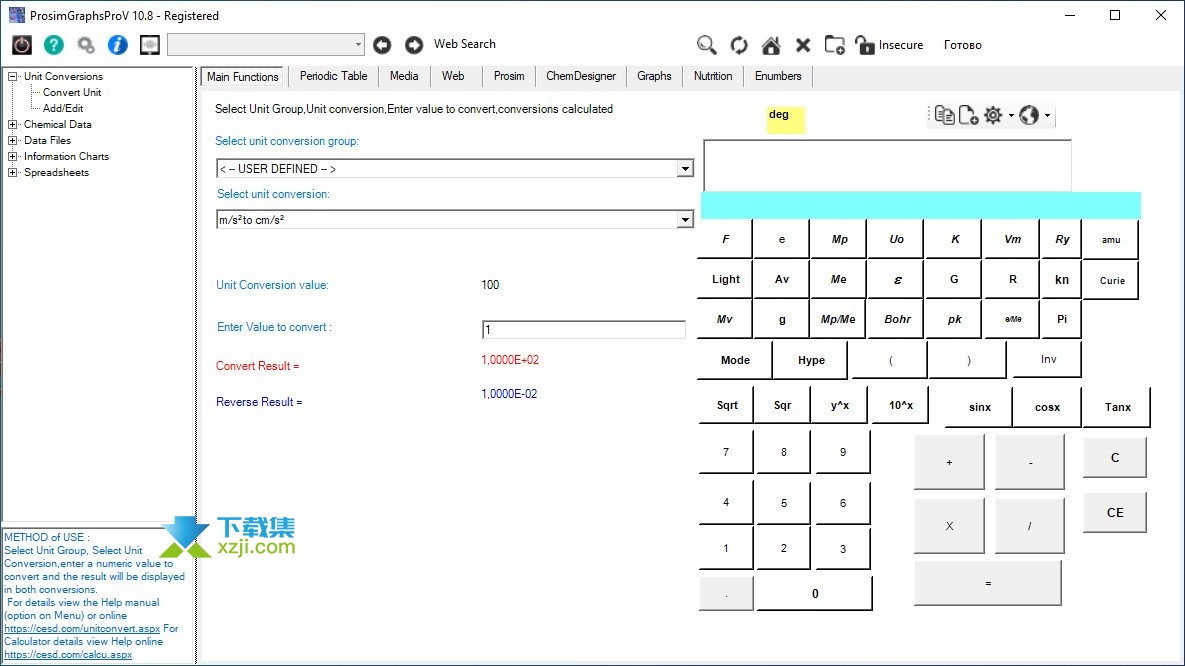Click the Pi constant key
Image resolution: width=1185 pixels, height=666 pixels.
pyautogui.click(x=1061, y=319)
